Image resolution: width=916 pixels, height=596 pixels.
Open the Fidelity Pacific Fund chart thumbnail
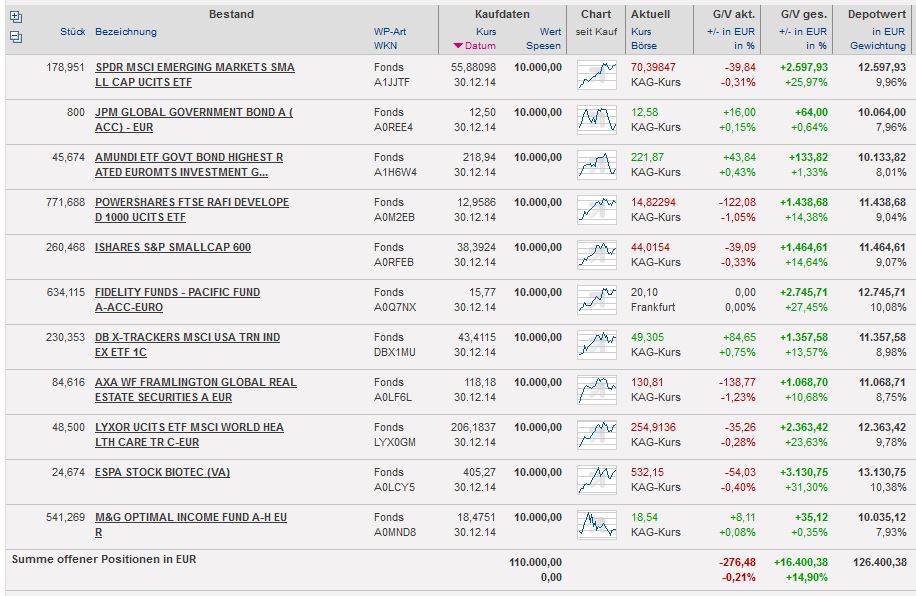pos(597,300)
